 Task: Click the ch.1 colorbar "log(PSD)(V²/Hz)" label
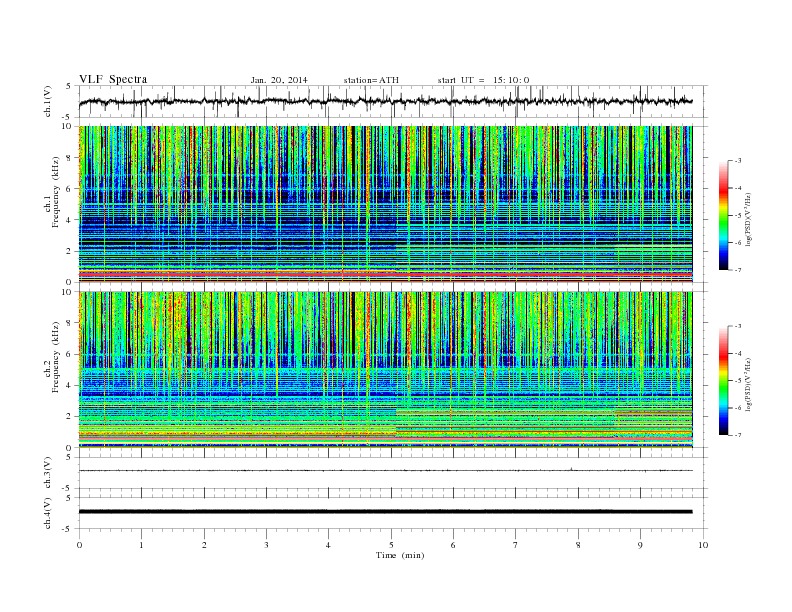(748, 219)
